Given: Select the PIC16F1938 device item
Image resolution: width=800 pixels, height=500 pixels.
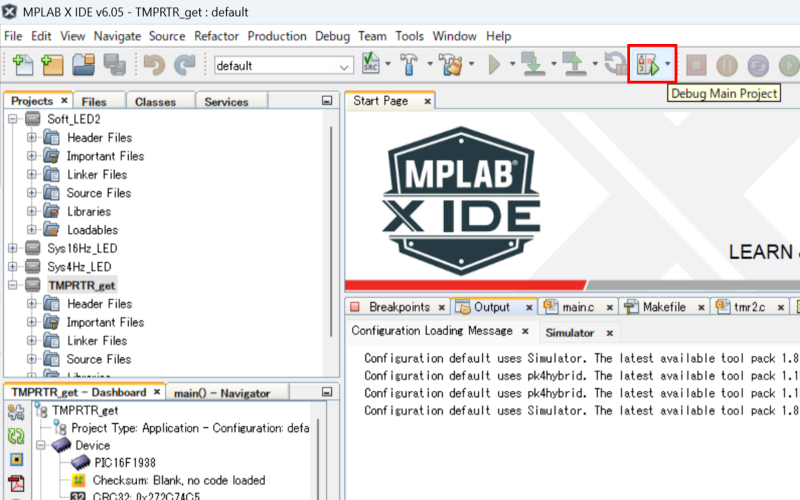Looking at the screenshot, I should click(x=124, y=463).
